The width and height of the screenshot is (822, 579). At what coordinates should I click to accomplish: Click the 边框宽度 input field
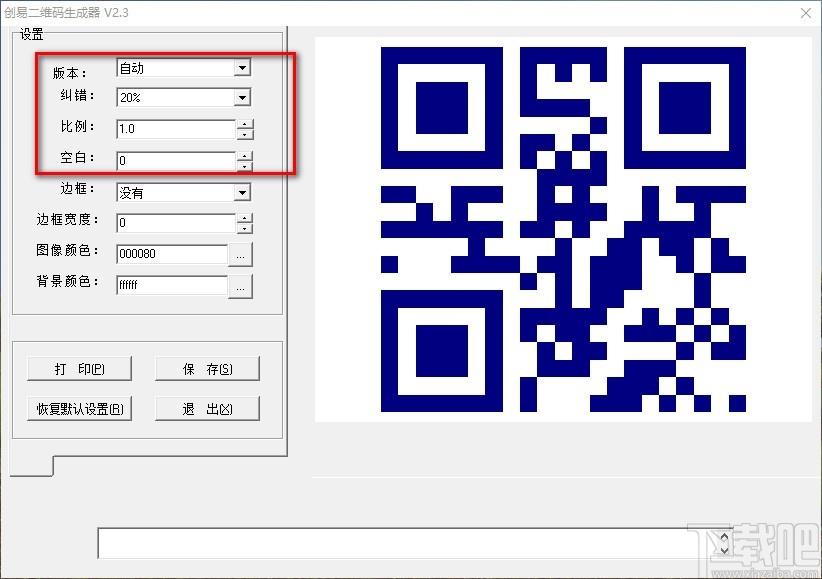(x=176, y=223)
